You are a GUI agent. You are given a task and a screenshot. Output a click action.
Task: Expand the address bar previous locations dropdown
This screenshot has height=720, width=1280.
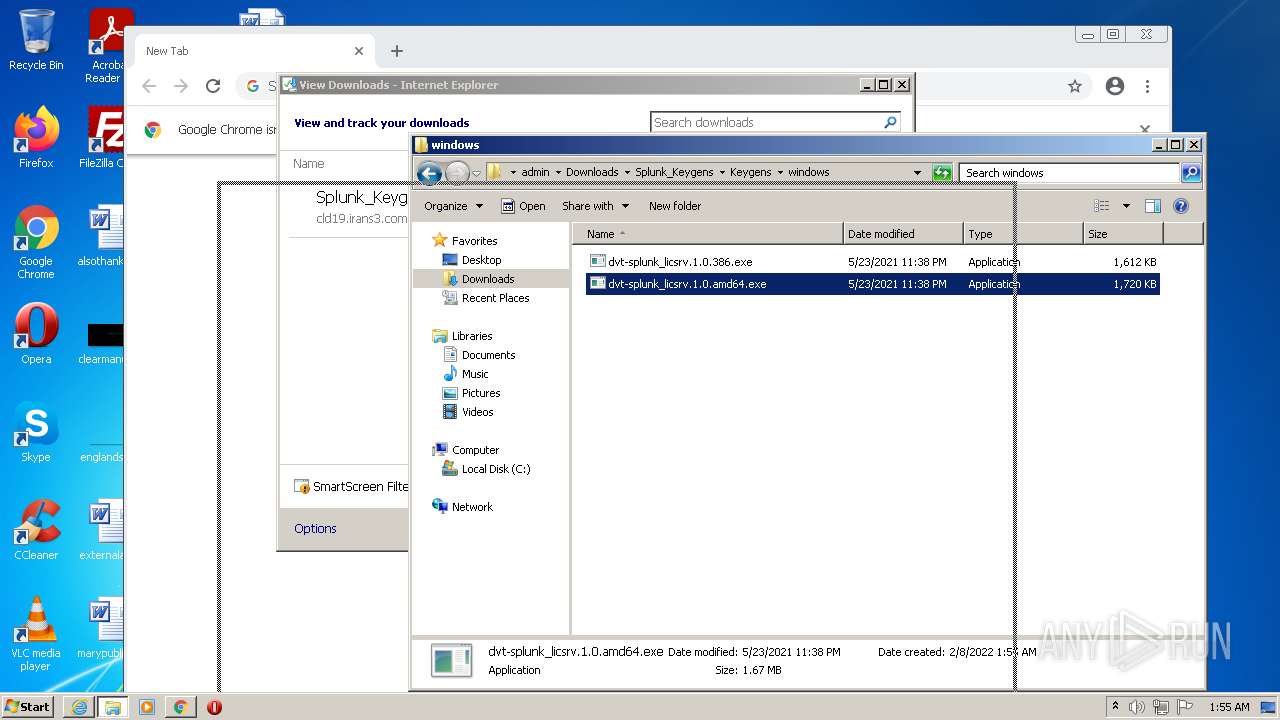917,173
